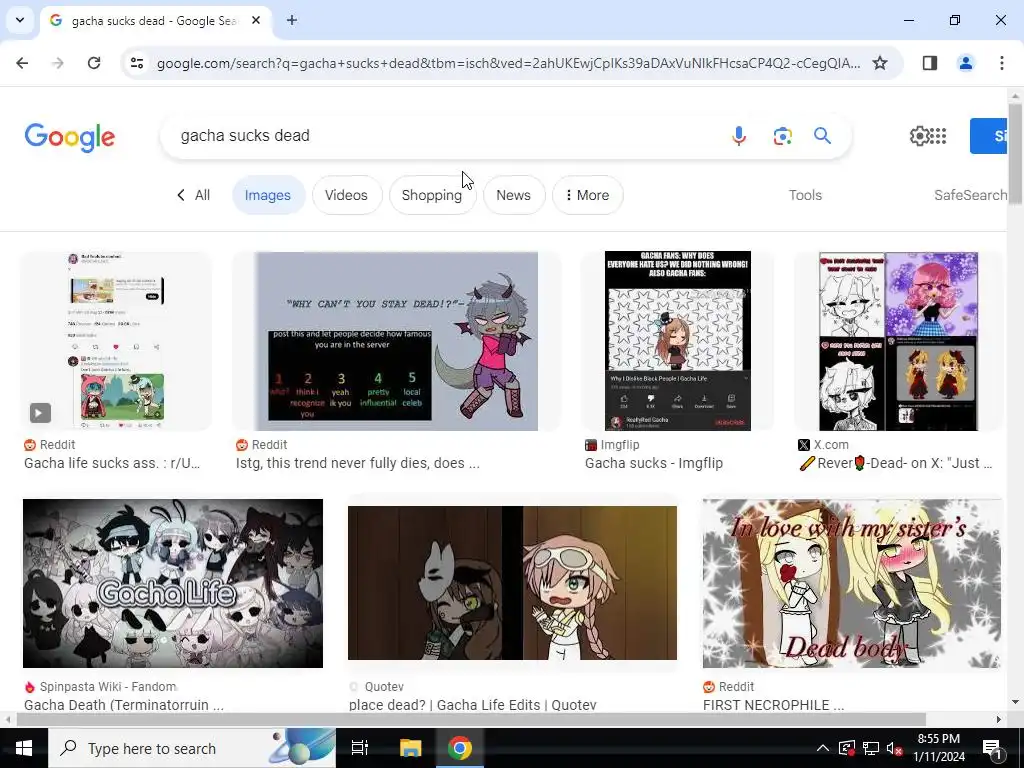Go forward with the forward arrow

58,63
